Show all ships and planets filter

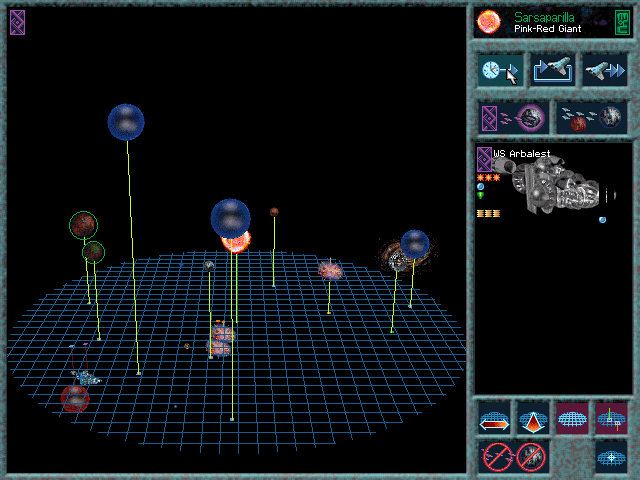tap(591, 118)
